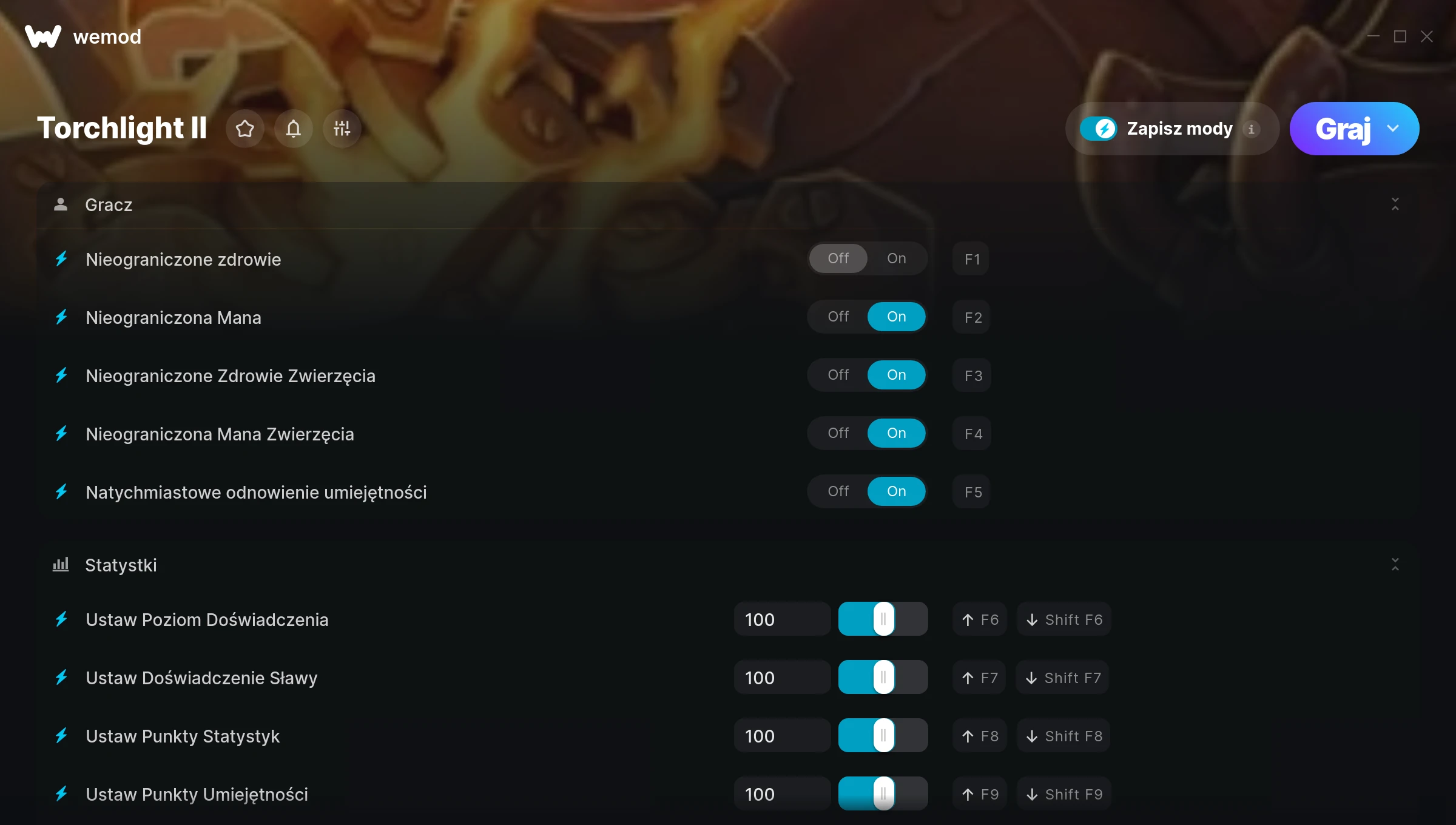Click the Ustaw Poziom Doświadczenia value field

[x=783, y=619]
